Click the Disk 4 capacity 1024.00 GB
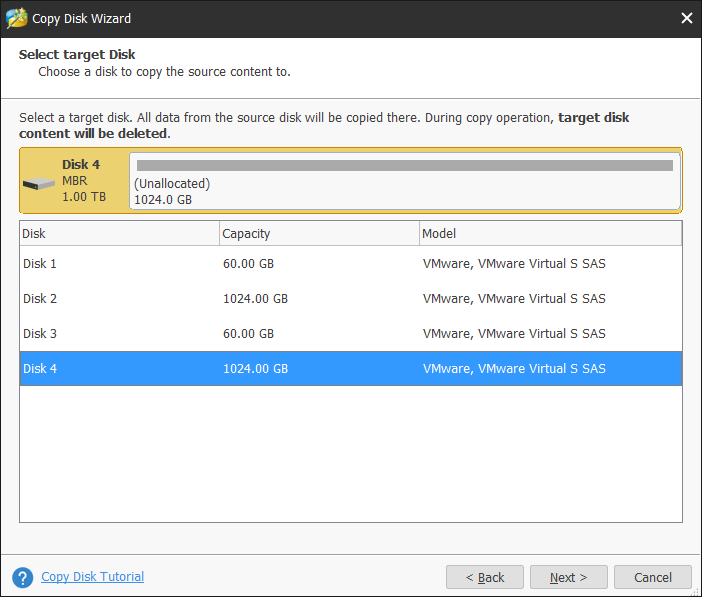The width and height of the screenshot is (702, 597). point(256,368)
